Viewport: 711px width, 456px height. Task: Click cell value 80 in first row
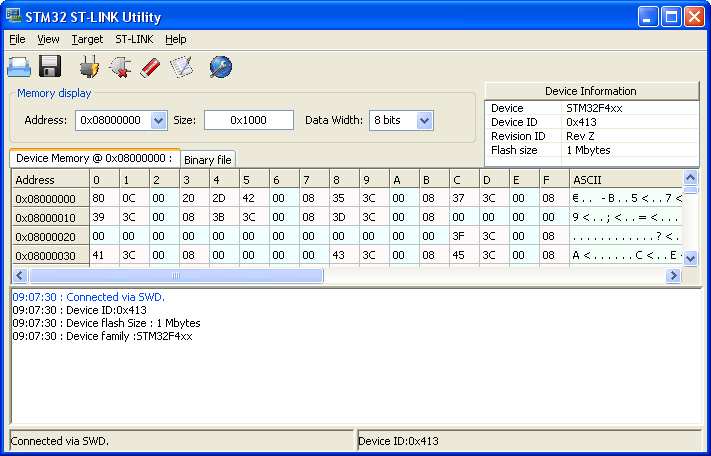[104, 198]
